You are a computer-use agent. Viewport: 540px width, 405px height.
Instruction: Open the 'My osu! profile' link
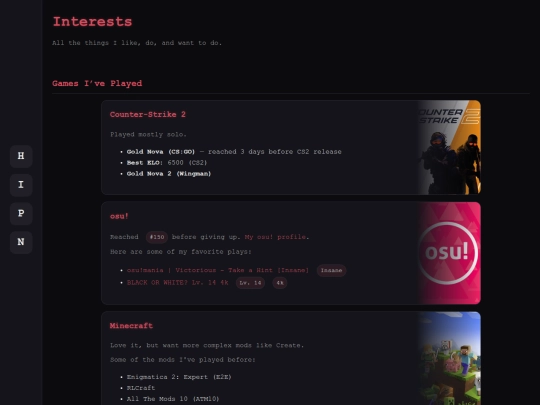[275, 237]
